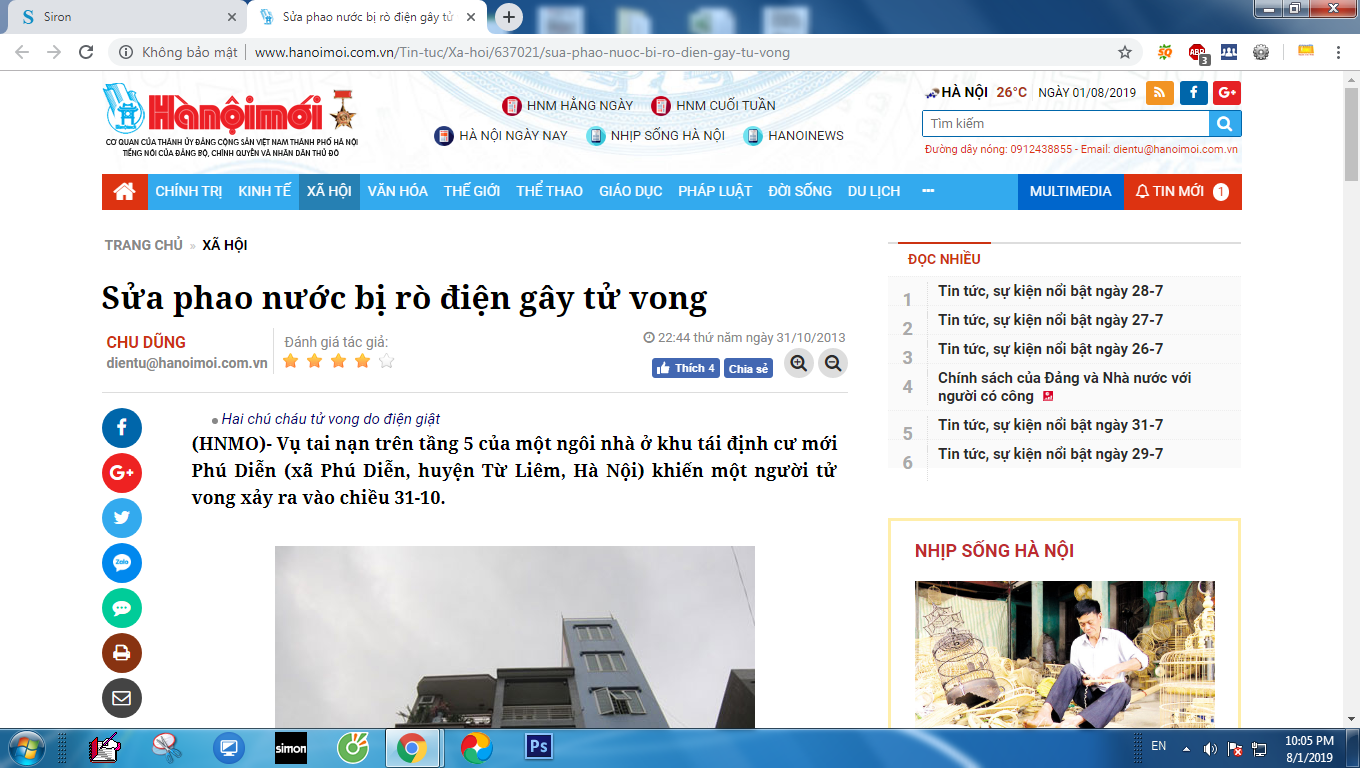
Task: Bookmark this page with star icon
Action: point(1125,52)
